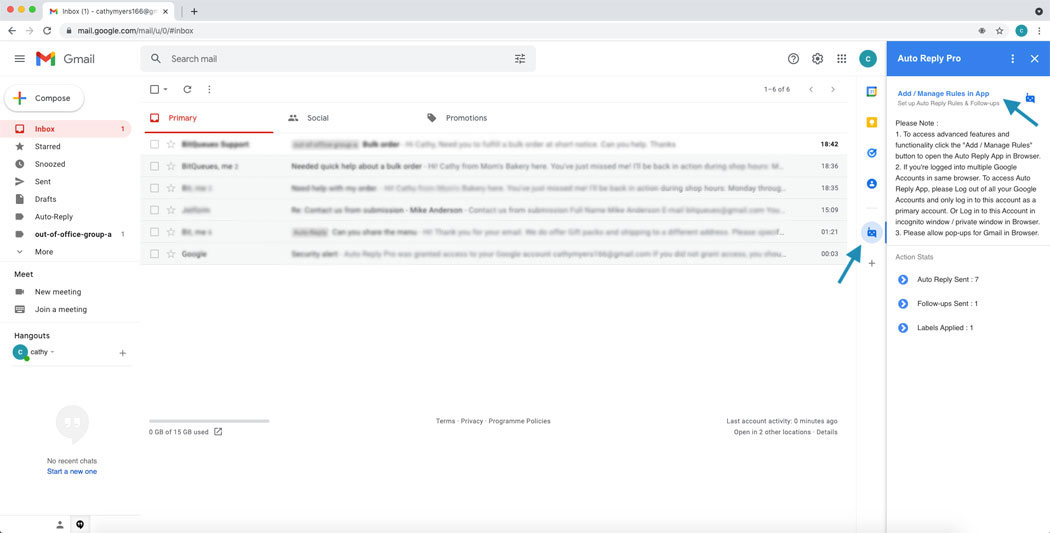Open the Auto Reply Pro add-on icon in side panel
This screenshot has width=1050, height=533.
871,232
